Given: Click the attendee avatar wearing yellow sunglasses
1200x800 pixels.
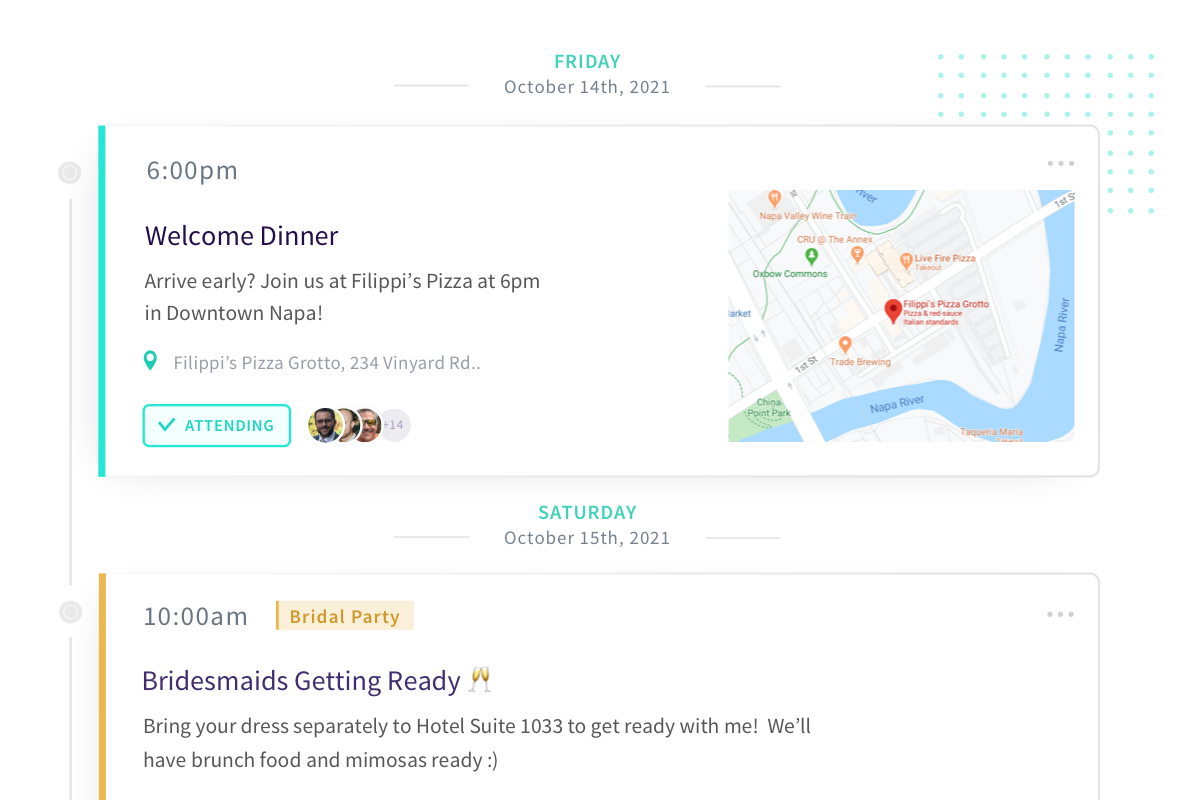Looking at the screenshot, I should [x=369, y=425].
